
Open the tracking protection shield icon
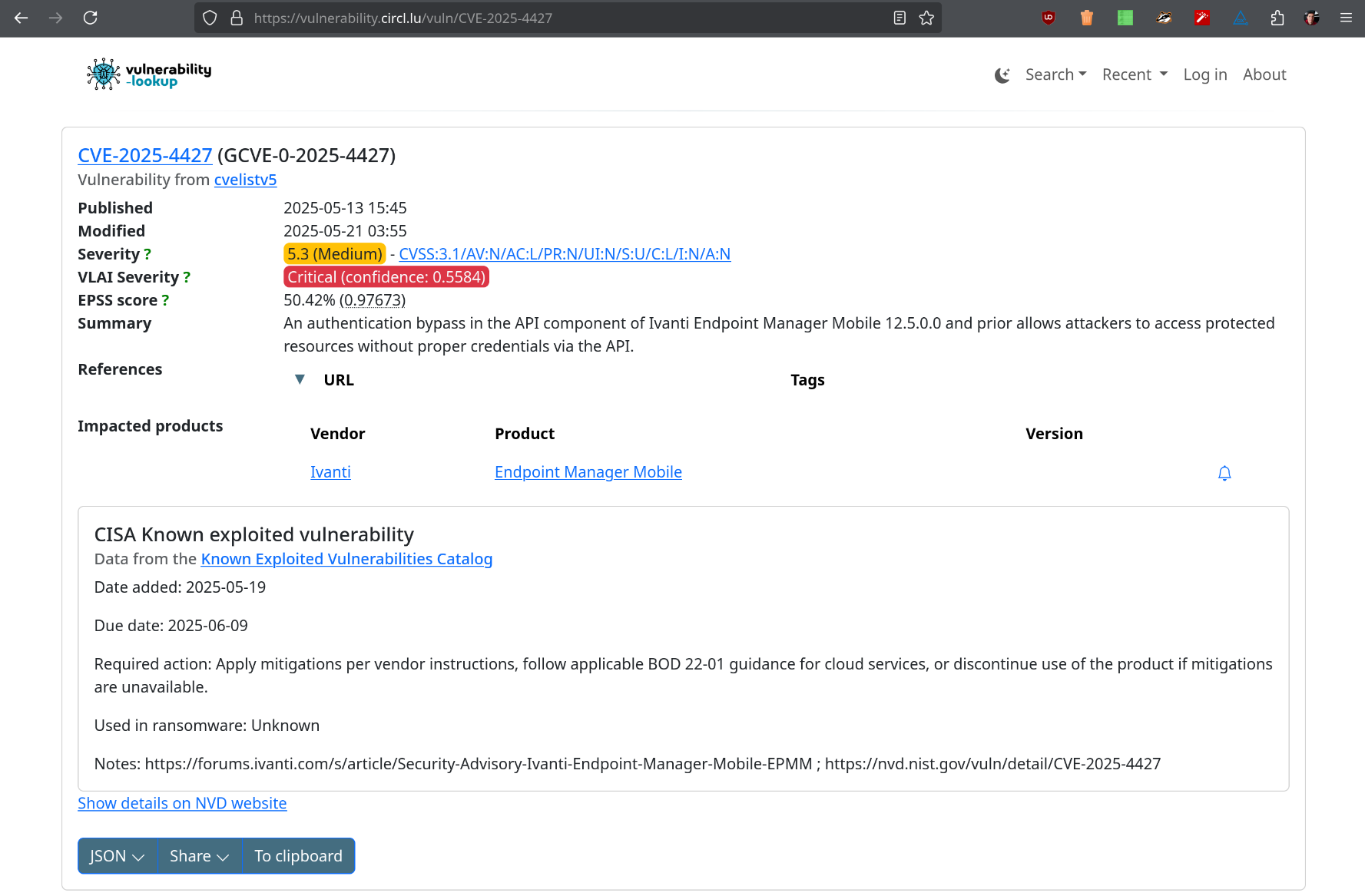tap(210, 18)
